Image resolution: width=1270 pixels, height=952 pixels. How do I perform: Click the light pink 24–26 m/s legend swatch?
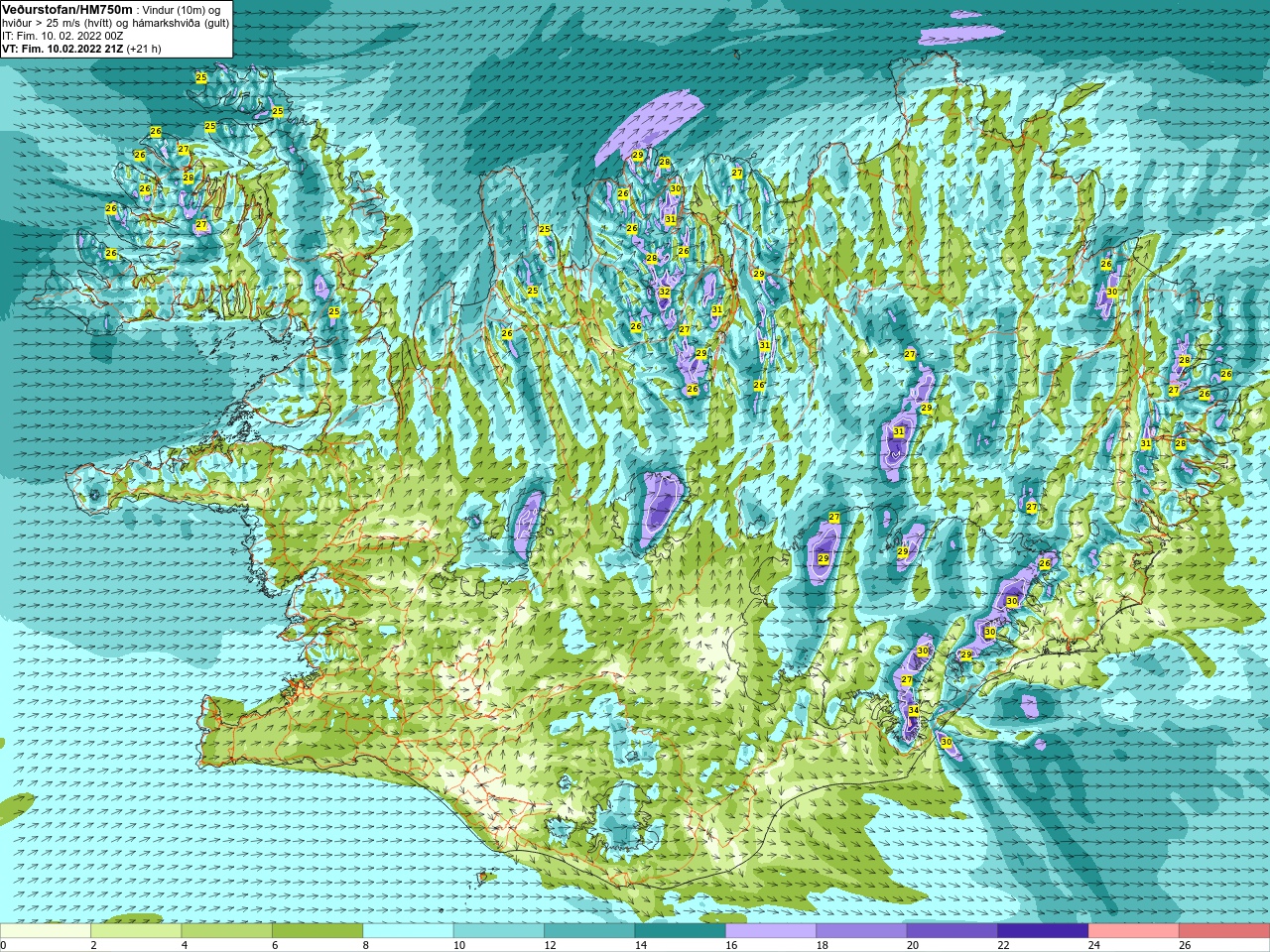click(x=1134, y=931)
